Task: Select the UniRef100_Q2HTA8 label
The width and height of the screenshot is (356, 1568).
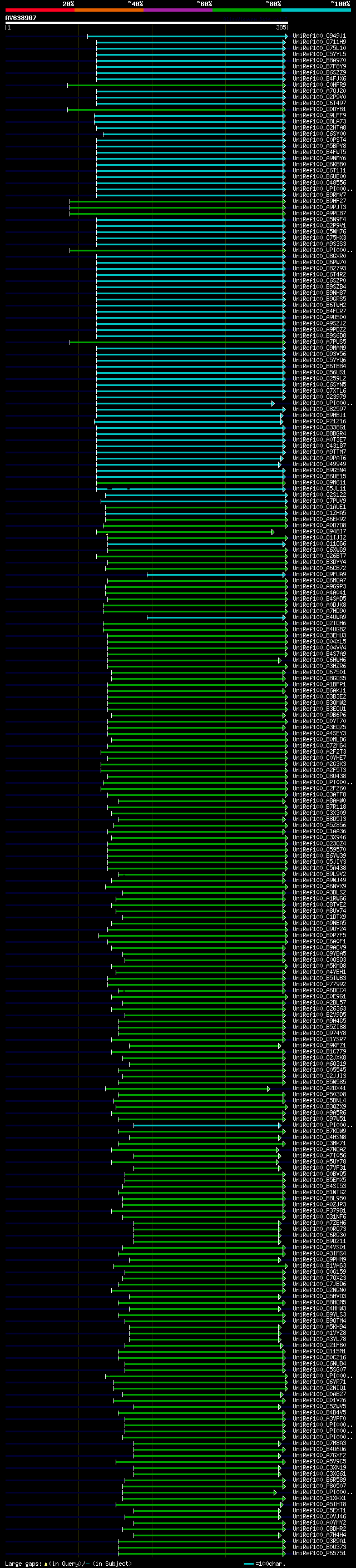Action: (x=319, y=128)
